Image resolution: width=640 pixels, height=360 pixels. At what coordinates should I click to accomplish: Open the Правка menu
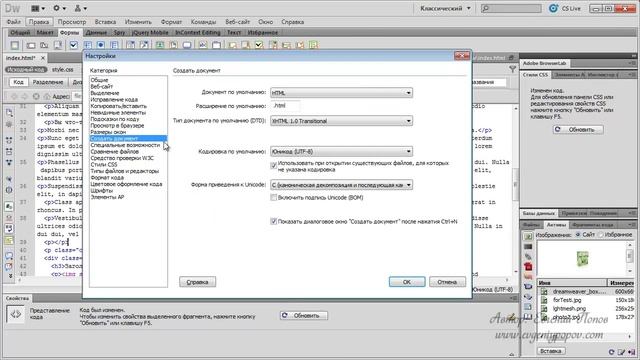(x=39, y=22)
